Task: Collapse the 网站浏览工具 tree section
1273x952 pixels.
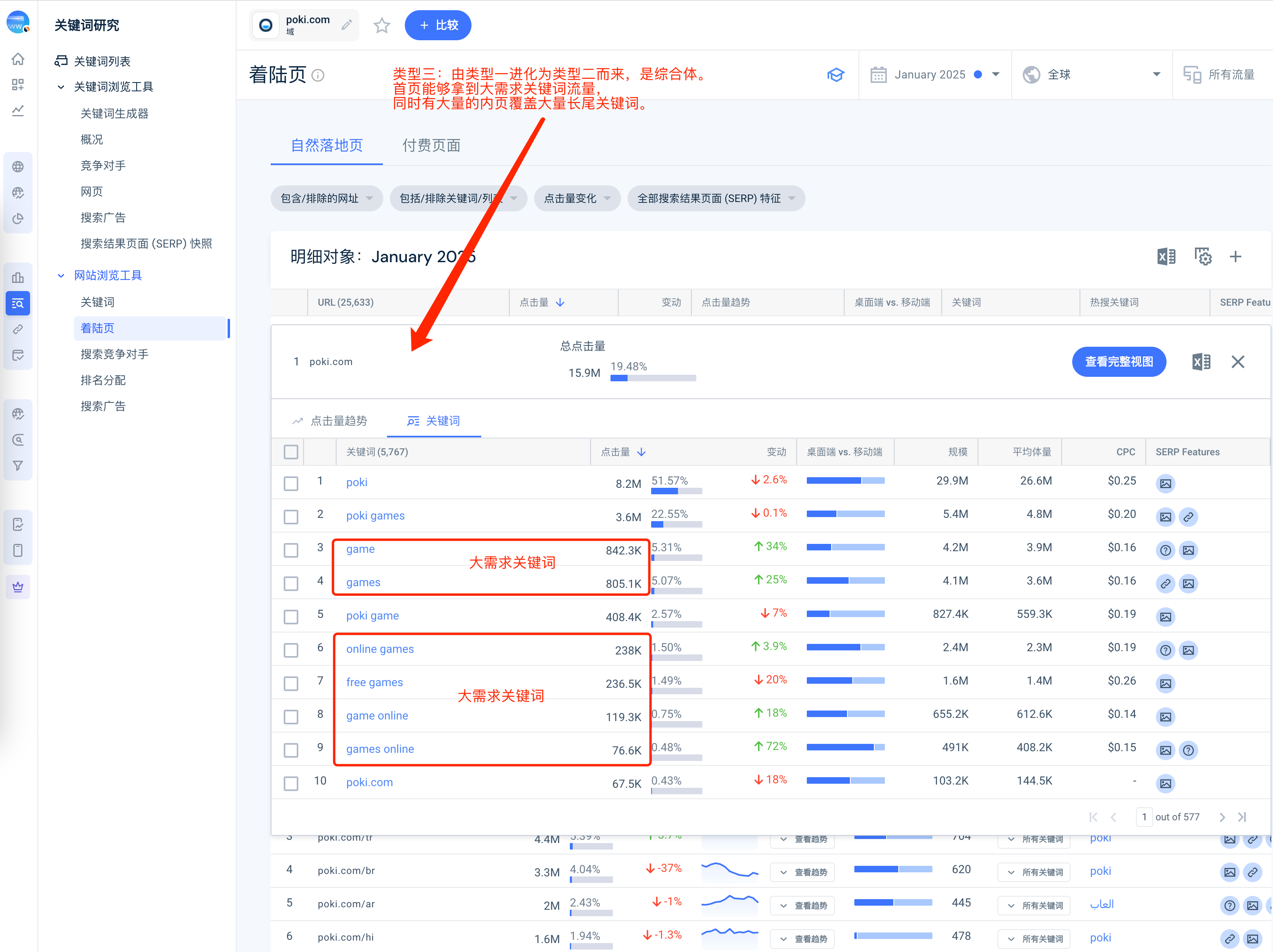Action: [61, 276]
